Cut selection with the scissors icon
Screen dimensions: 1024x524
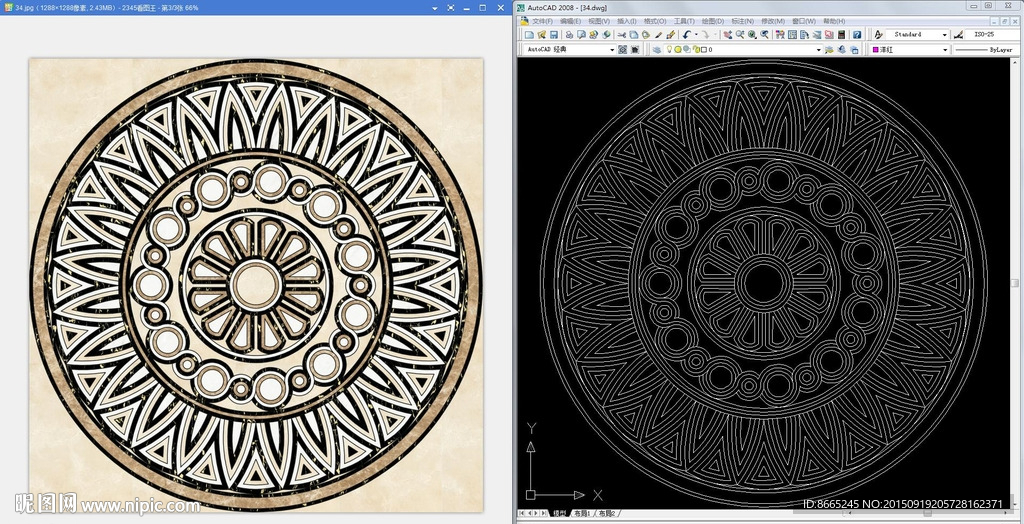click(x=622, y=35)
